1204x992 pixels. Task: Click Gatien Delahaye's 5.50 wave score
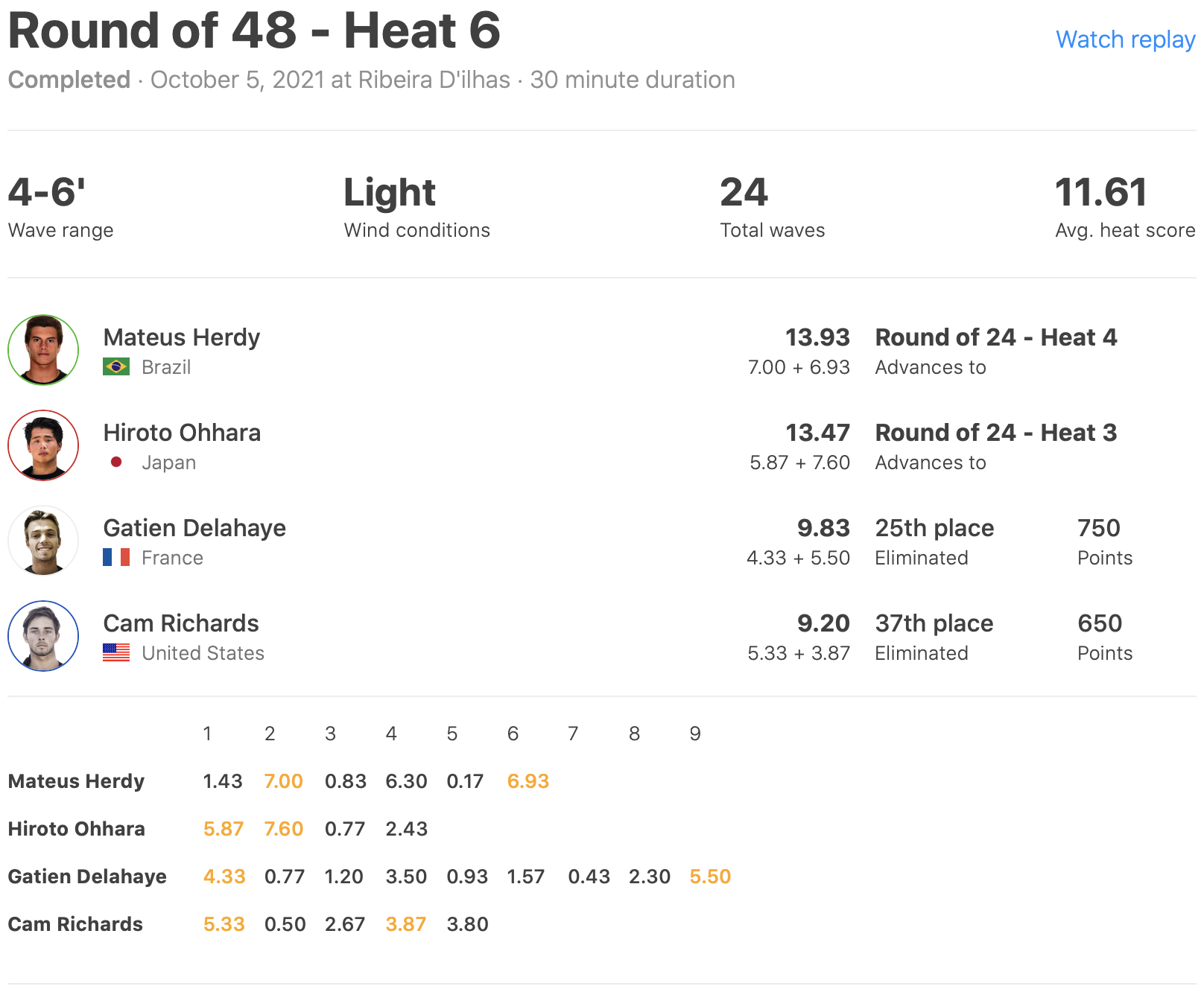point(710,877)
